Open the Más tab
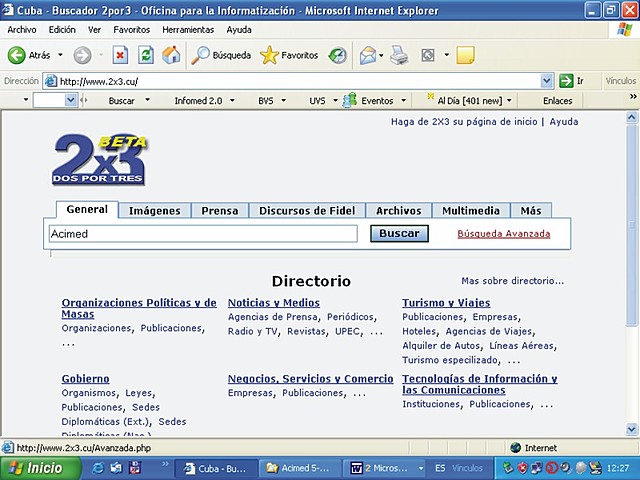 point(531,211)
